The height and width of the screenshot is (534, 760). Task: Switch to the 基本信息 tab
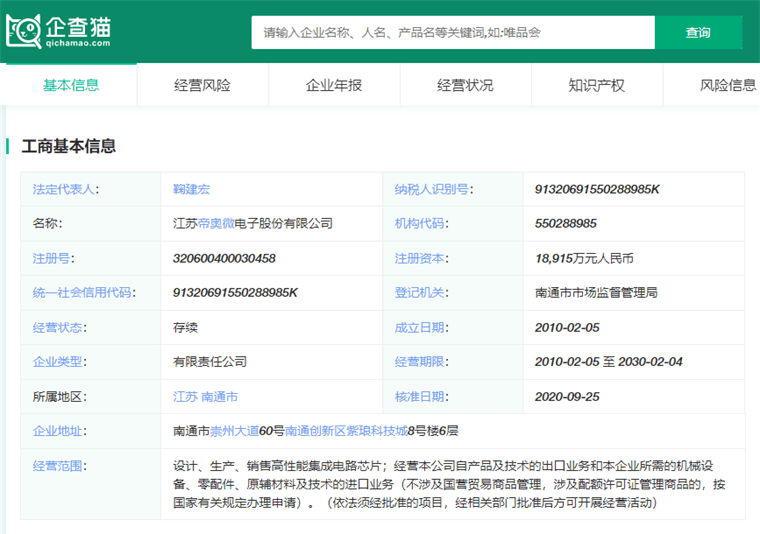[71, 85]
